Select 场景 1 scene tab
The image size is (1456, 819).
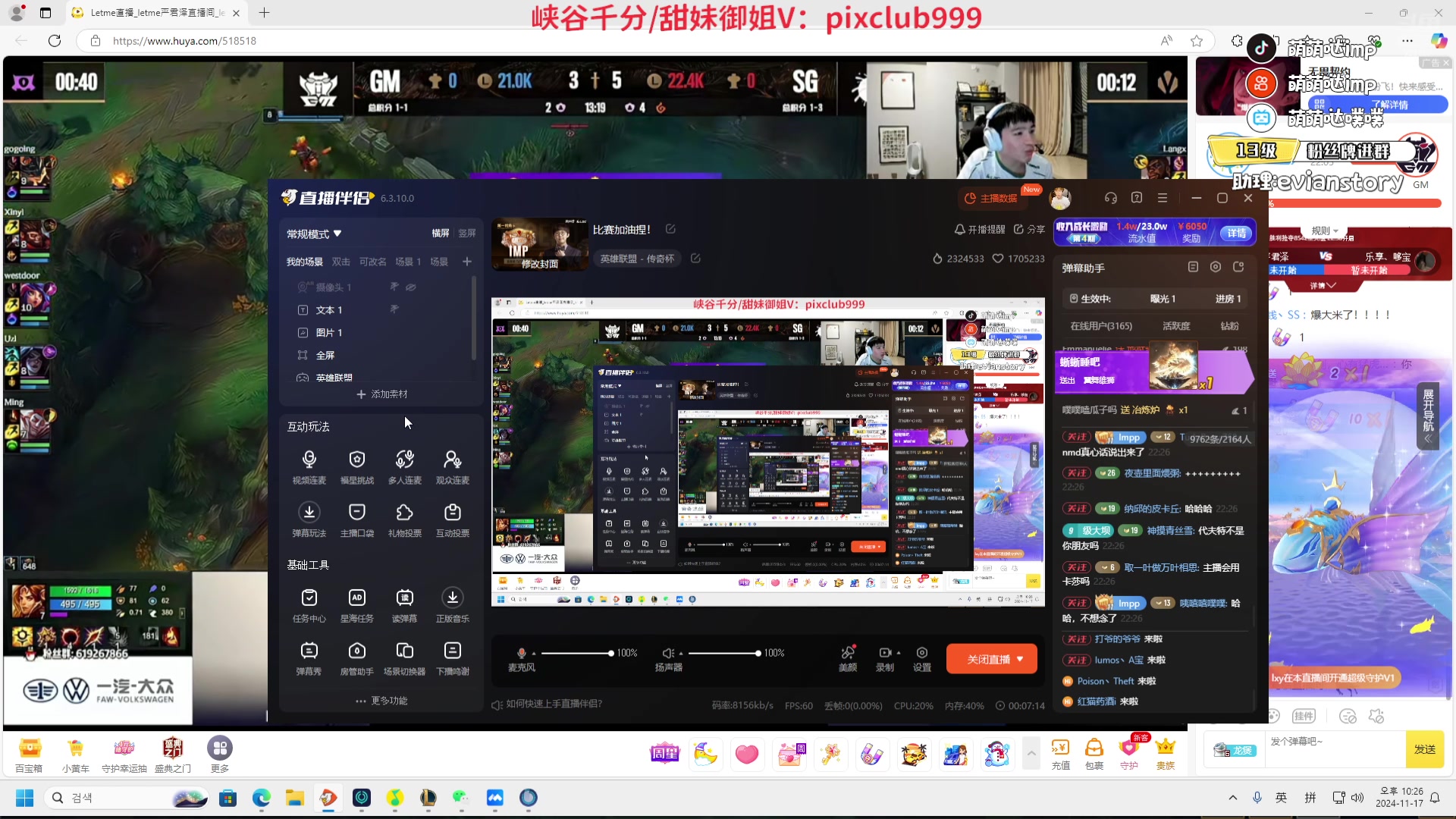pyautogui.click(x=408, y=262)
